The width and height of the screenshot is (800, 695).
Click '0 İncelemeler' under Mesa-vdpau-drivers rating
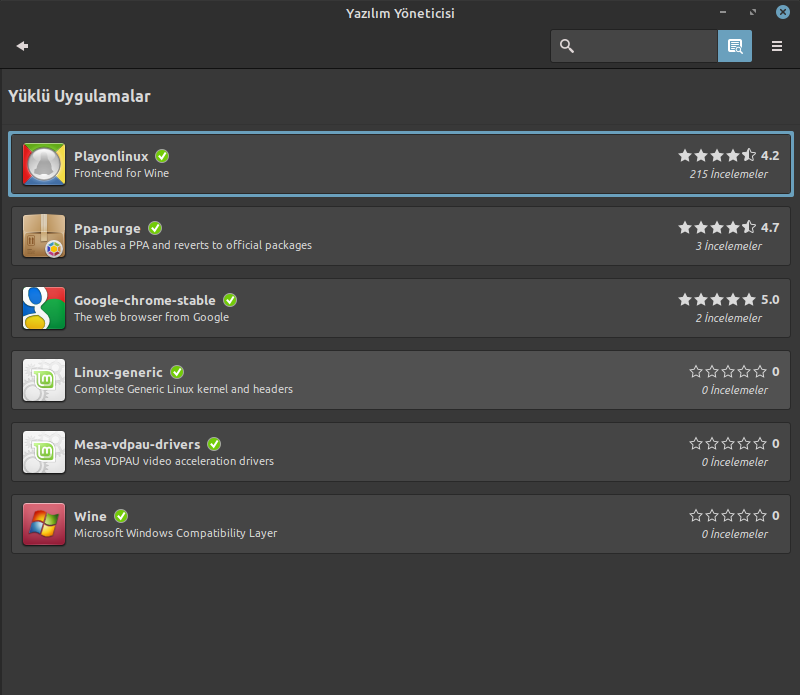coord(734,462)
